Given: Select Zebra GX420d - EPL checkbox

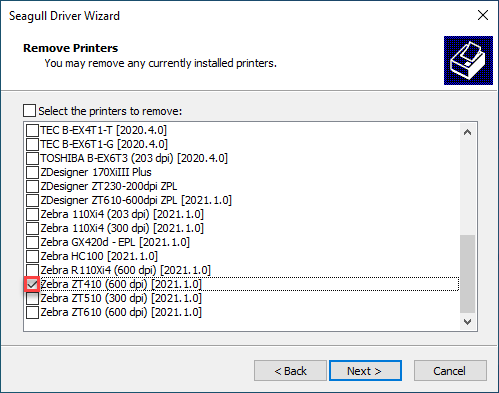Looking at the screenshot, I should 32,242.
